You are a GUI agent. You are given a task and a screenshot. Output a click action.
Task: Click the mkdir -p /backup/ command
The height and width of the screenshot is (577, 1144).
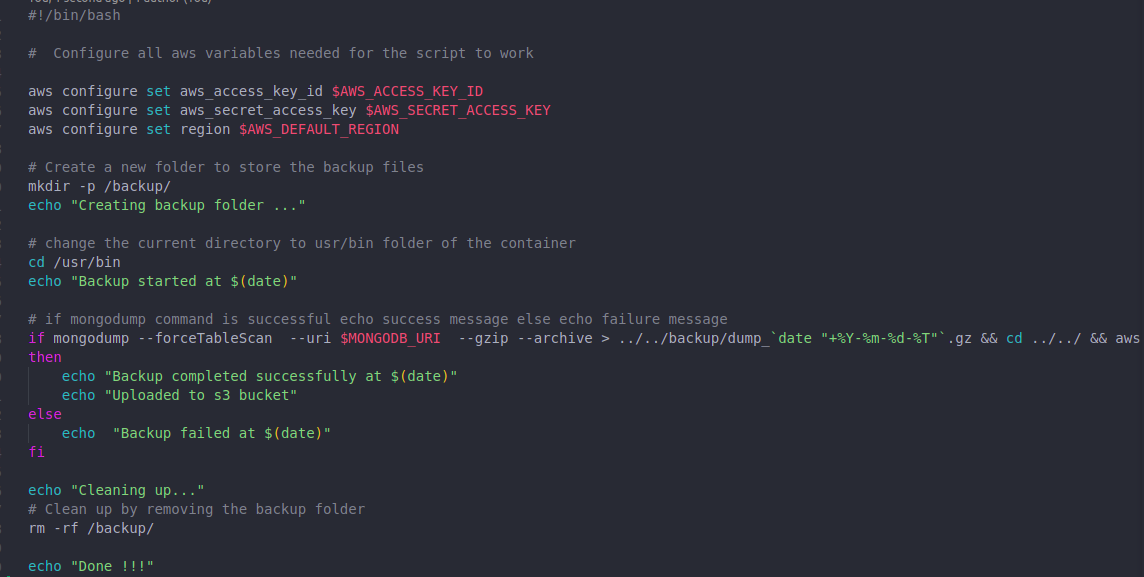pos(99,186)
